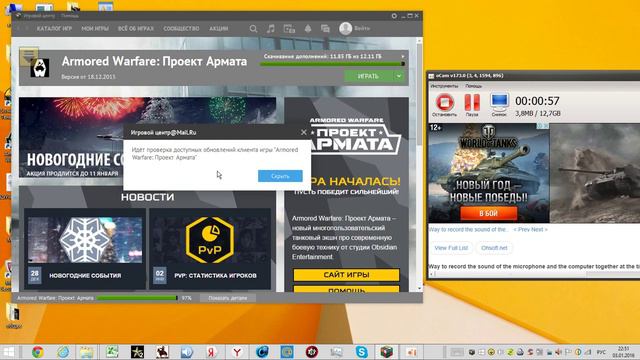Image resolution: width=640 pixels, height=360 pixels.
Task: Open PVP: СТАТИСТИКА ИГРОКОВ news thumbnail
Action: [210, 240]
